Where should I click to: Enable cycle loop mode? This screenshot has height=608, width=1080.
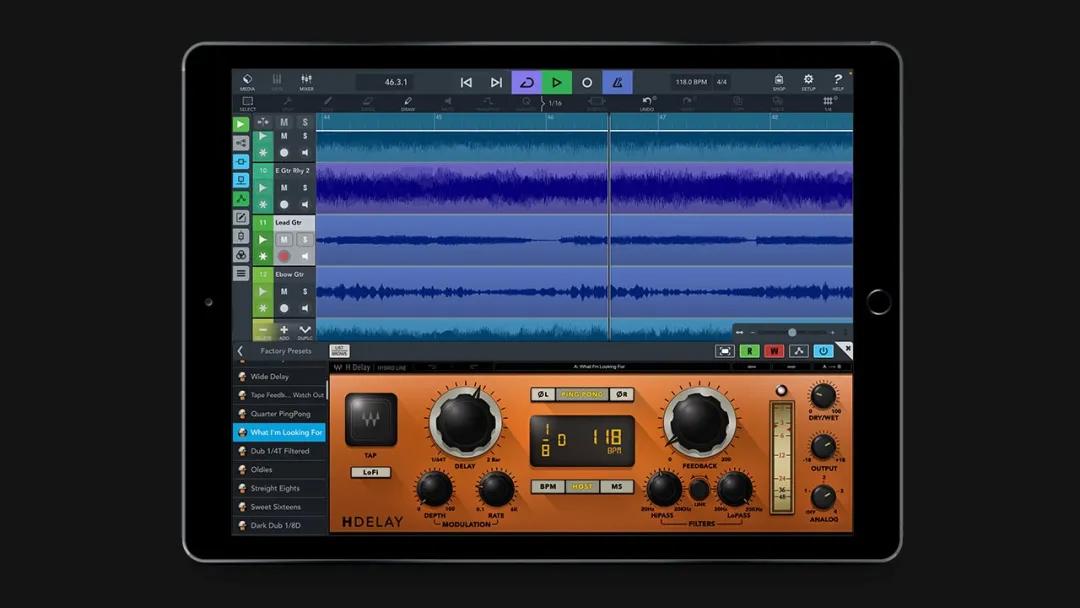(x=525, y=82)
